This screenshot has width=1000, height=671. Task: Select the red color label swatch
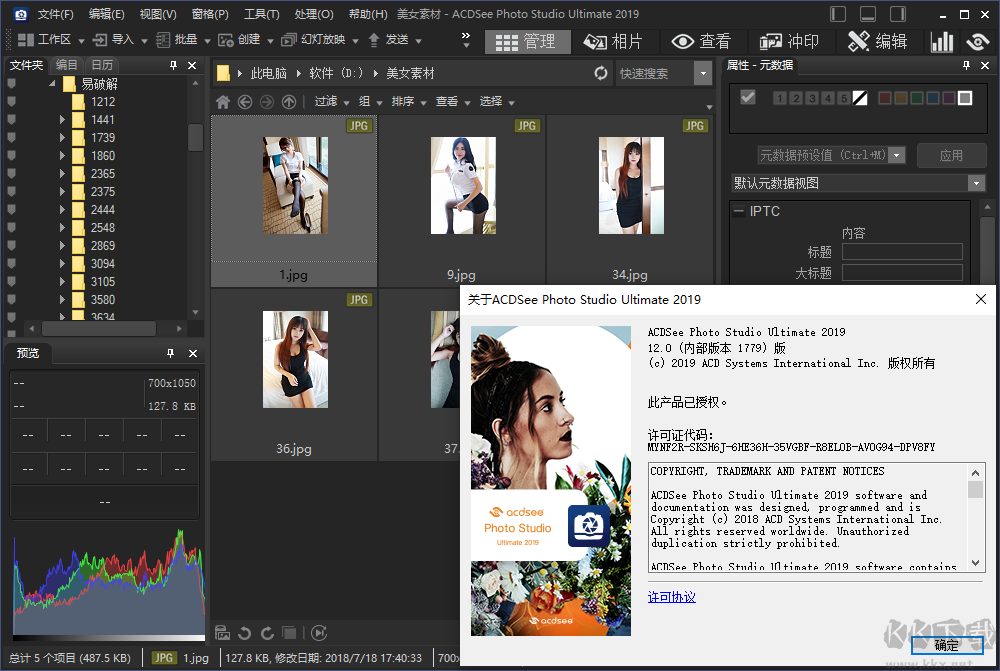(x=885, y=97)
